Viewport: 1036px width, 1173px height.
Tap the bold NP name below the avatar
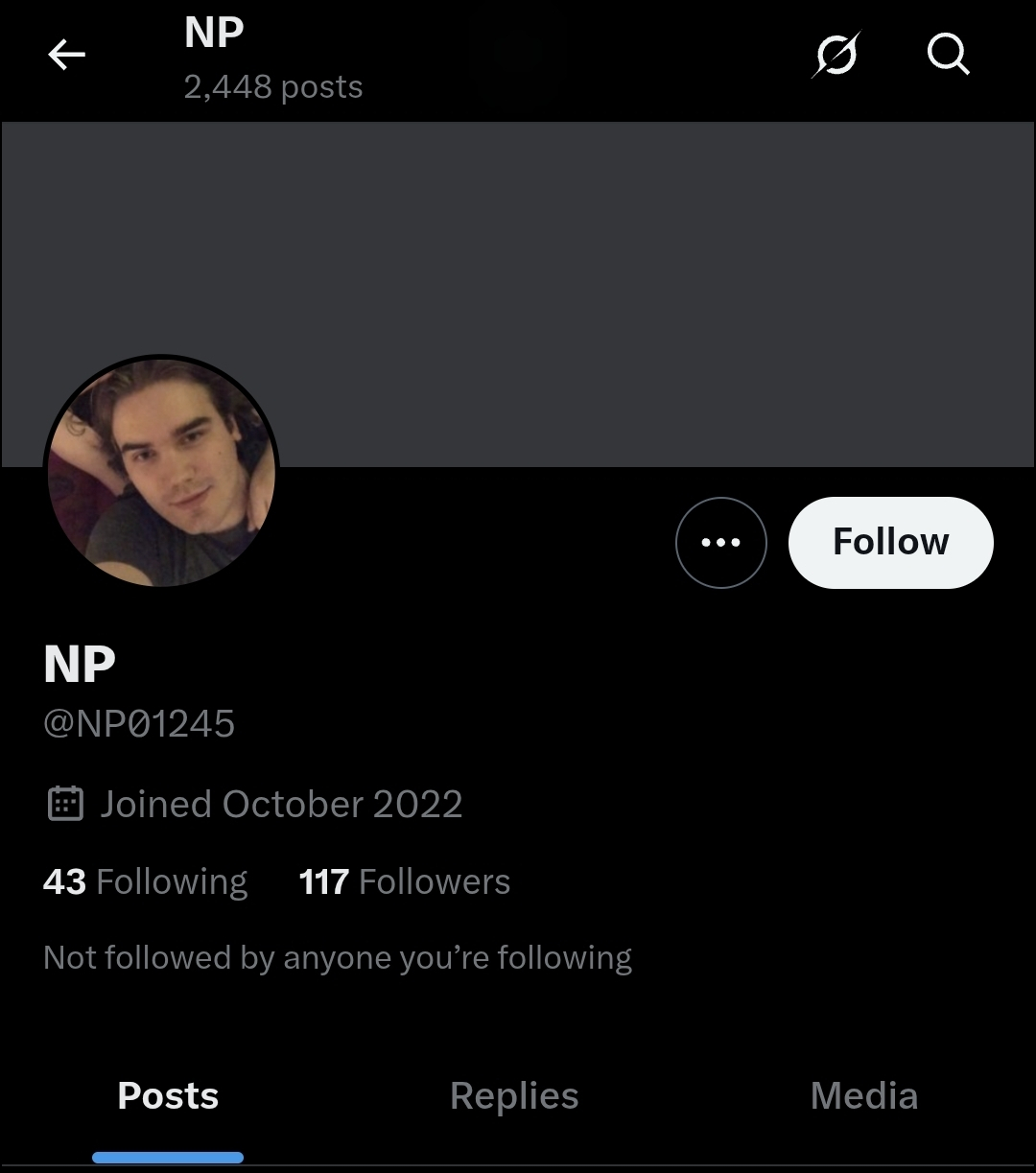80,664
